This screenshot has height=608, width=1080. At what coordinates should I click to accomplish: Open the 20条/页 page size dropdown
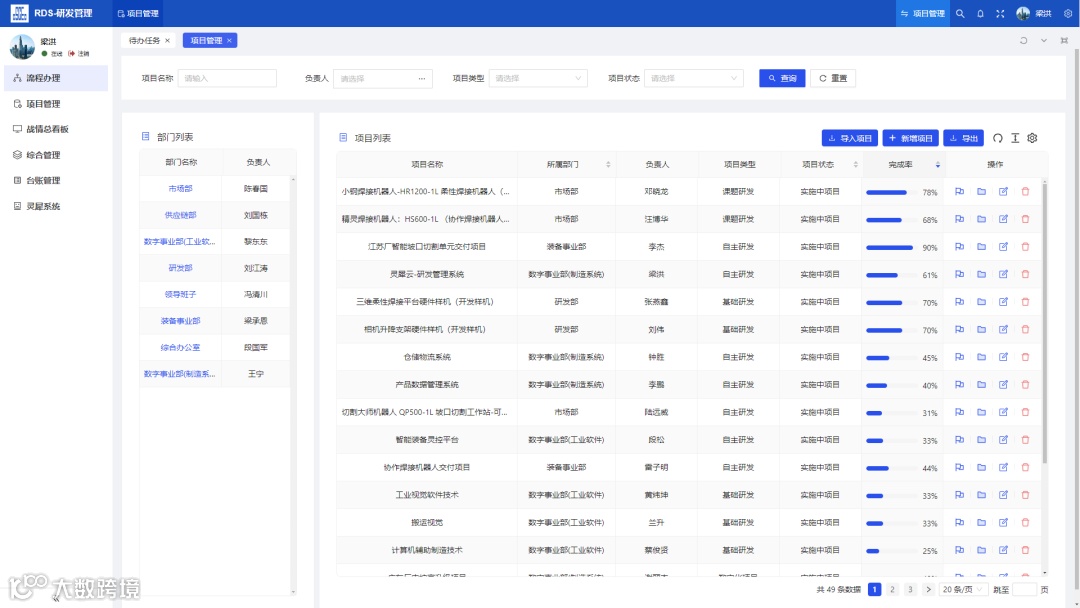tap(962, 589)
